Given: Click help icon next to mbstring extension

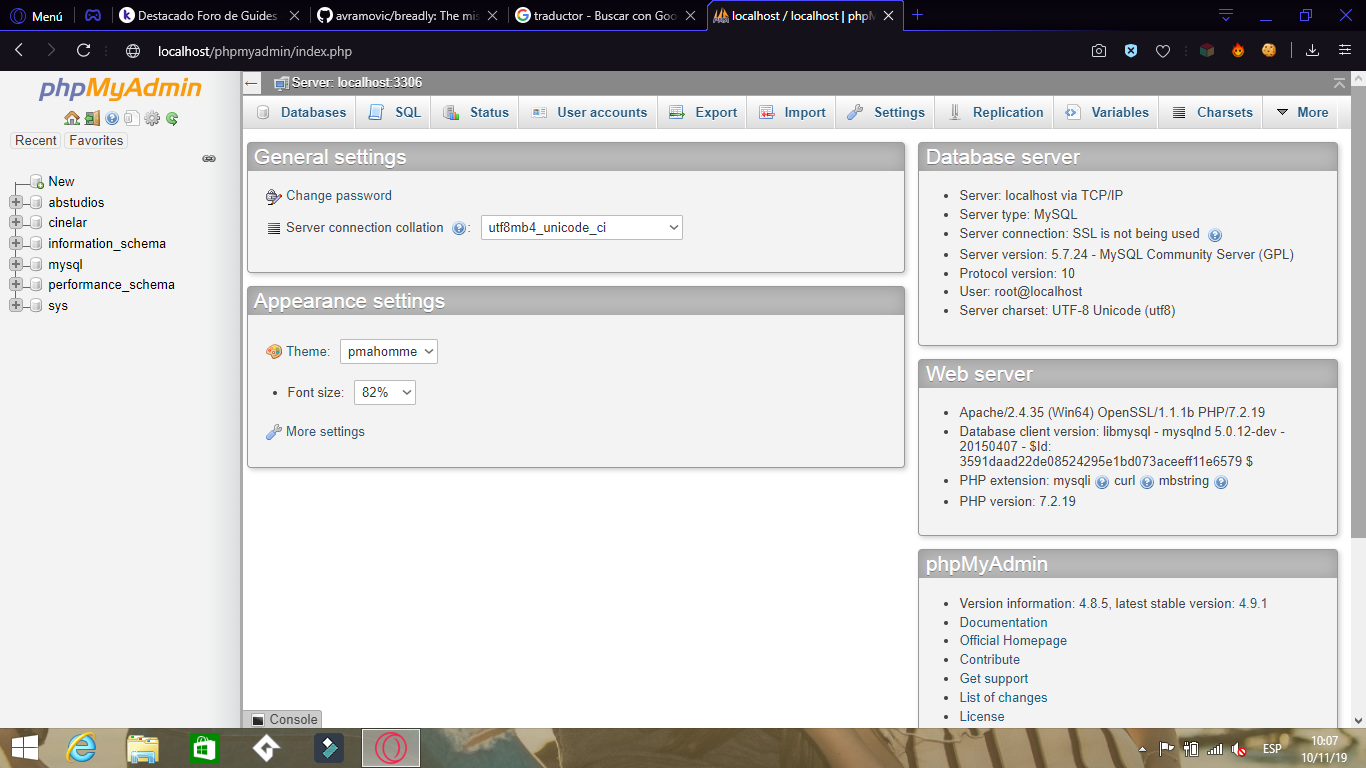Looking at the screenshot, I should click(1221, 482).
